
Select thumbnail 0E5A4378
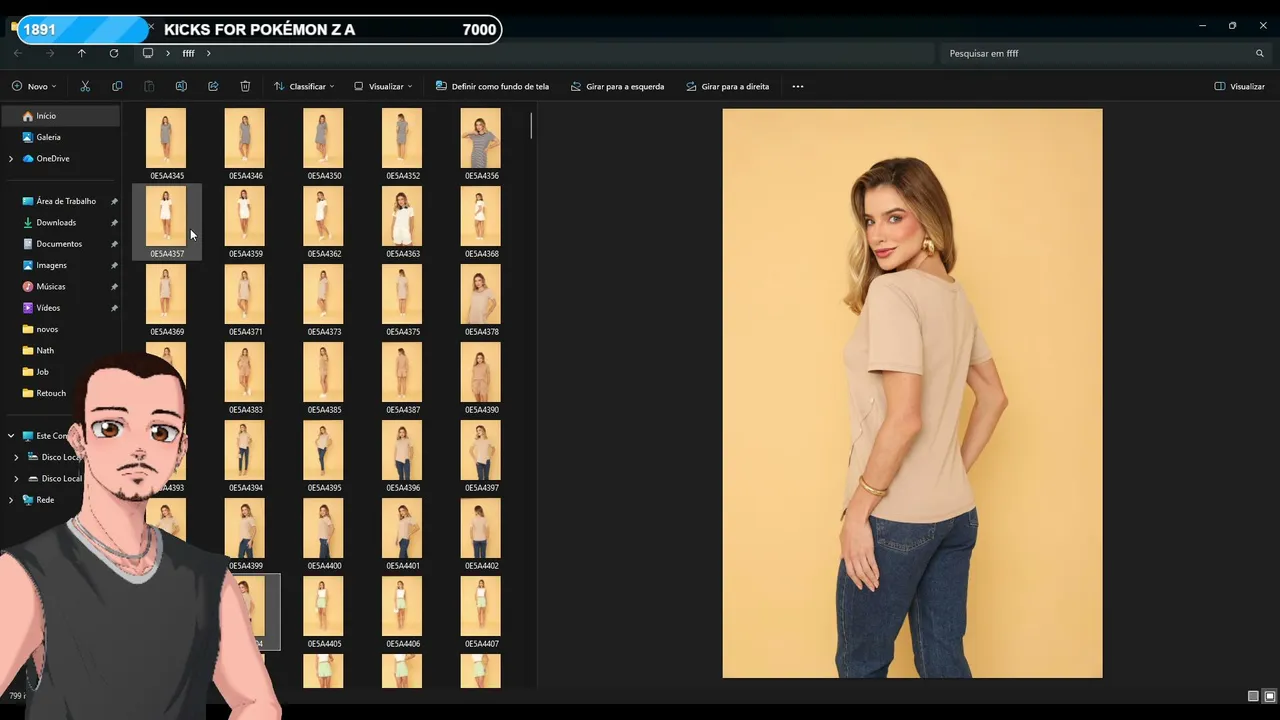tap(481, 294)
